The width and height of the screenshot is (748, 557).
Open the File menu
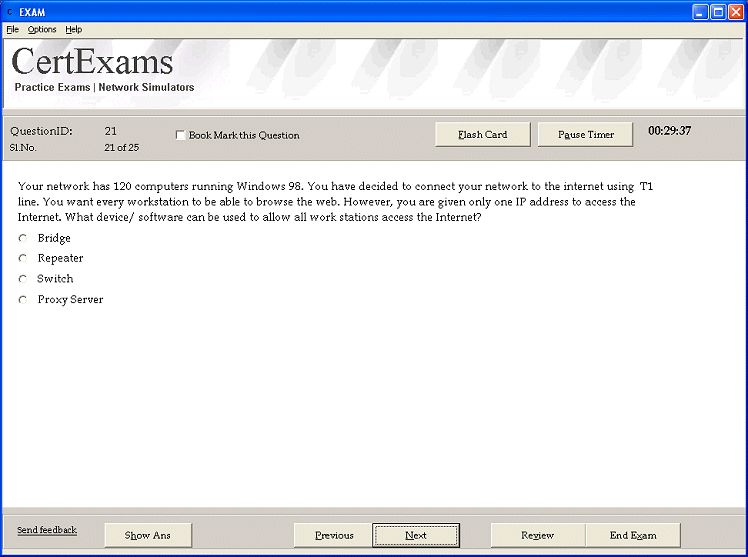12,30
